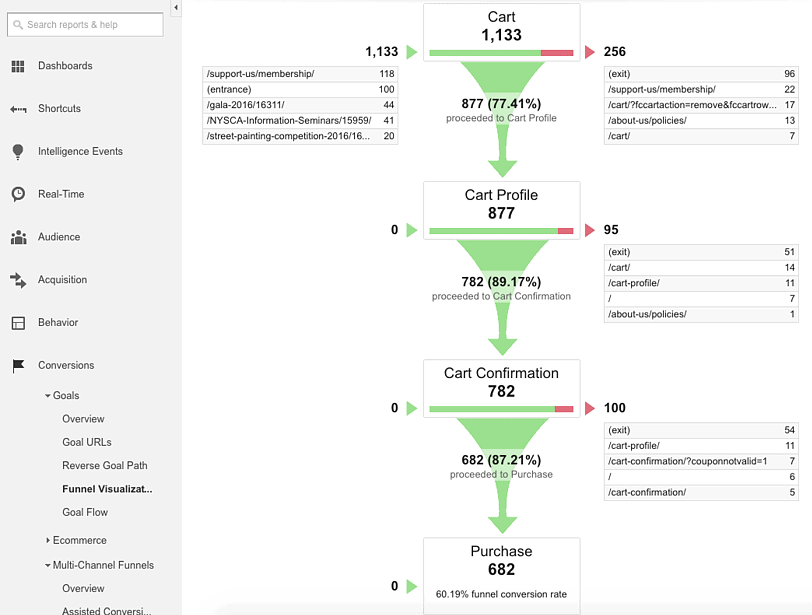The height and width of the screenshot is (615, 812).
Task: Open Behavior reports
Action: 58,323
